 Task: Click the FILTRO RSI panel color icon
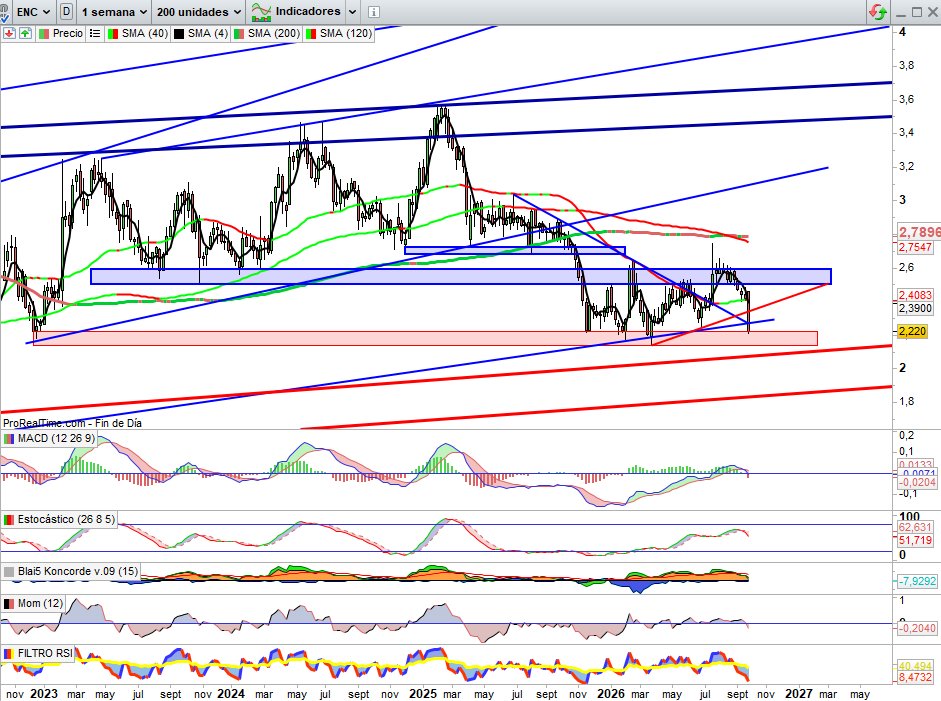9,653
